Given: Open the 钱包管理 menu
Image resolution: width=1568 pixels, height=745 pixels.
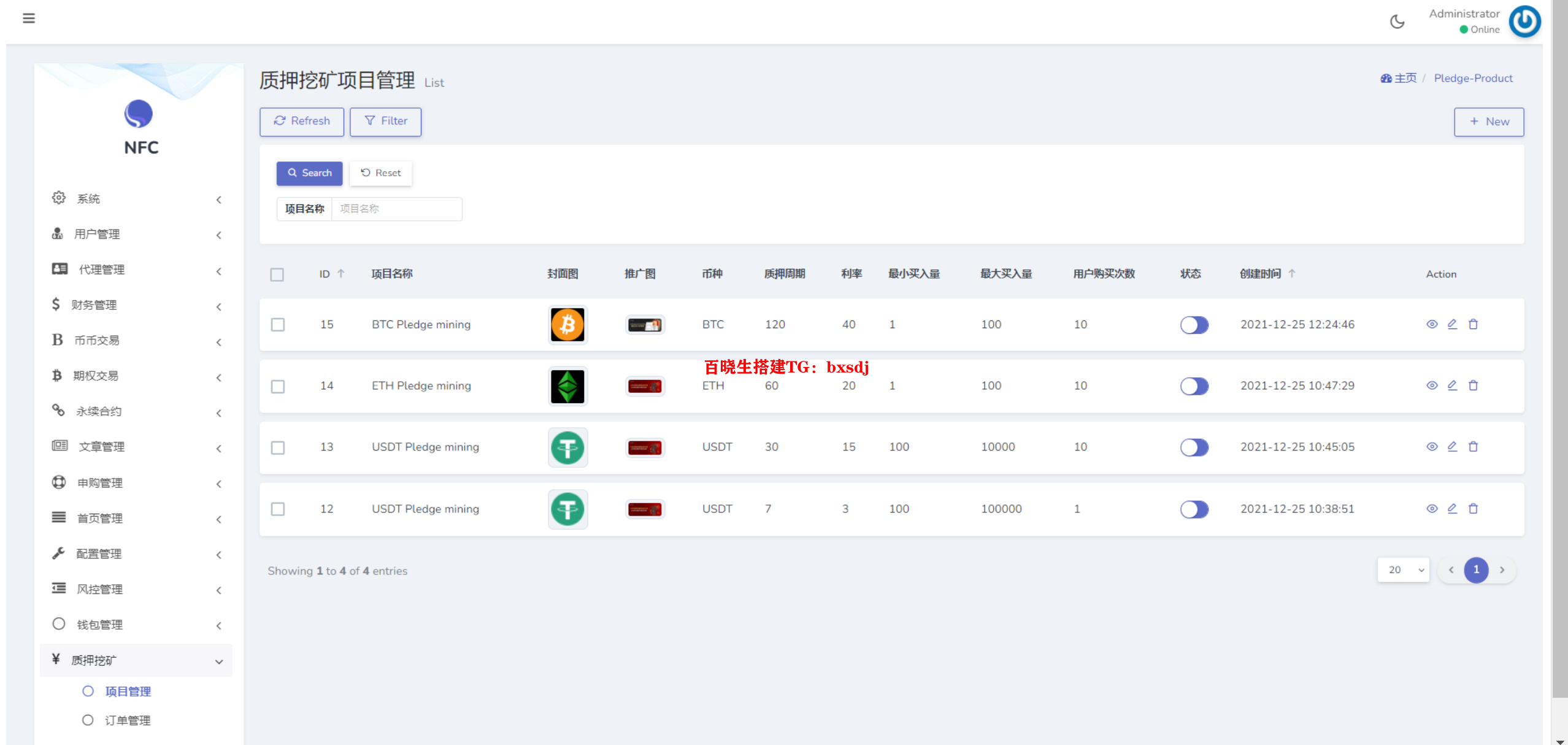Looking at the screenshot, I should [136, 625].
